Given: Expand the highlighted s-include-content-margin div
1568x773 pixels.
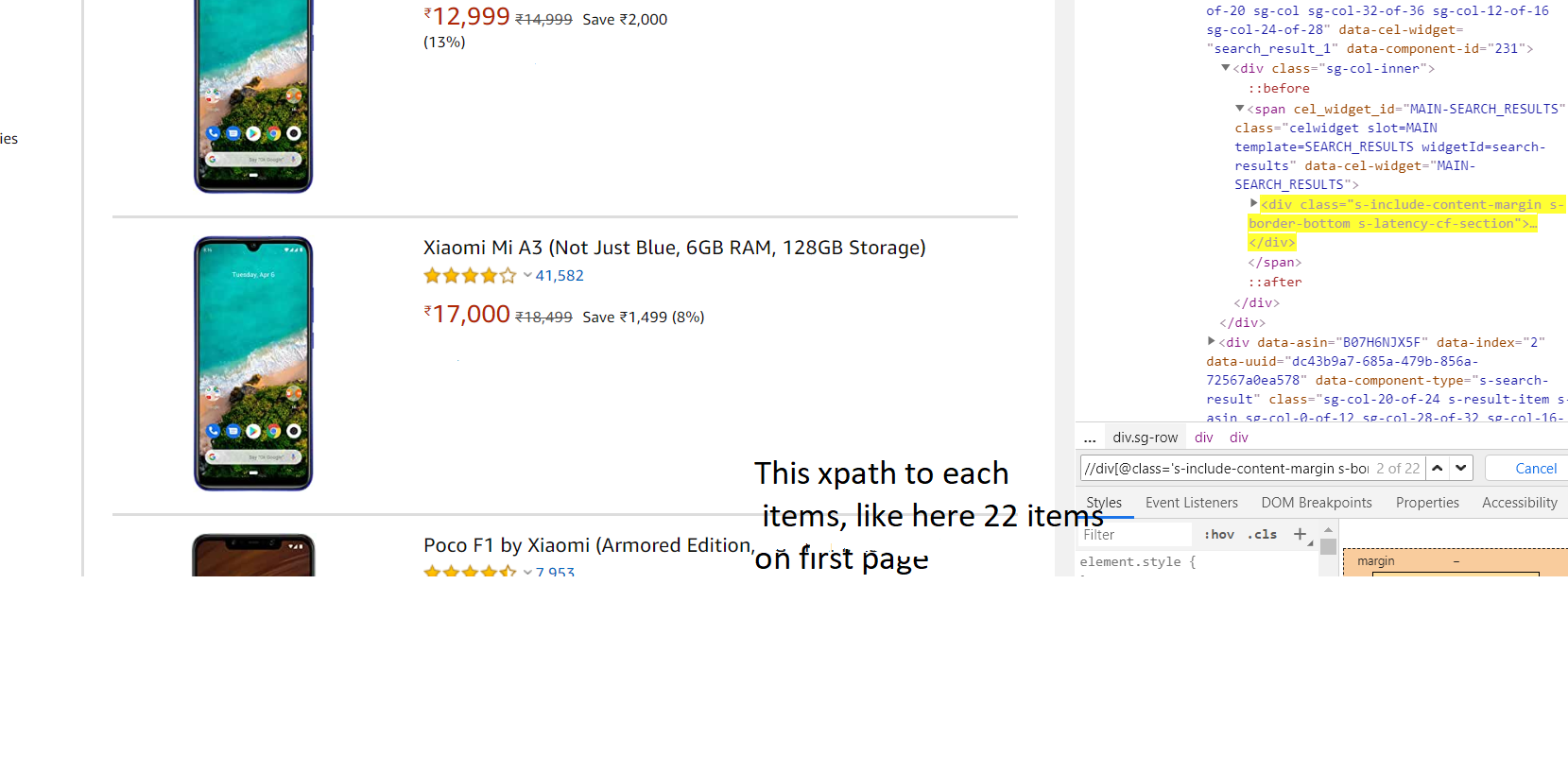Looking at the screenshot, I should [x=1253, y=203].
